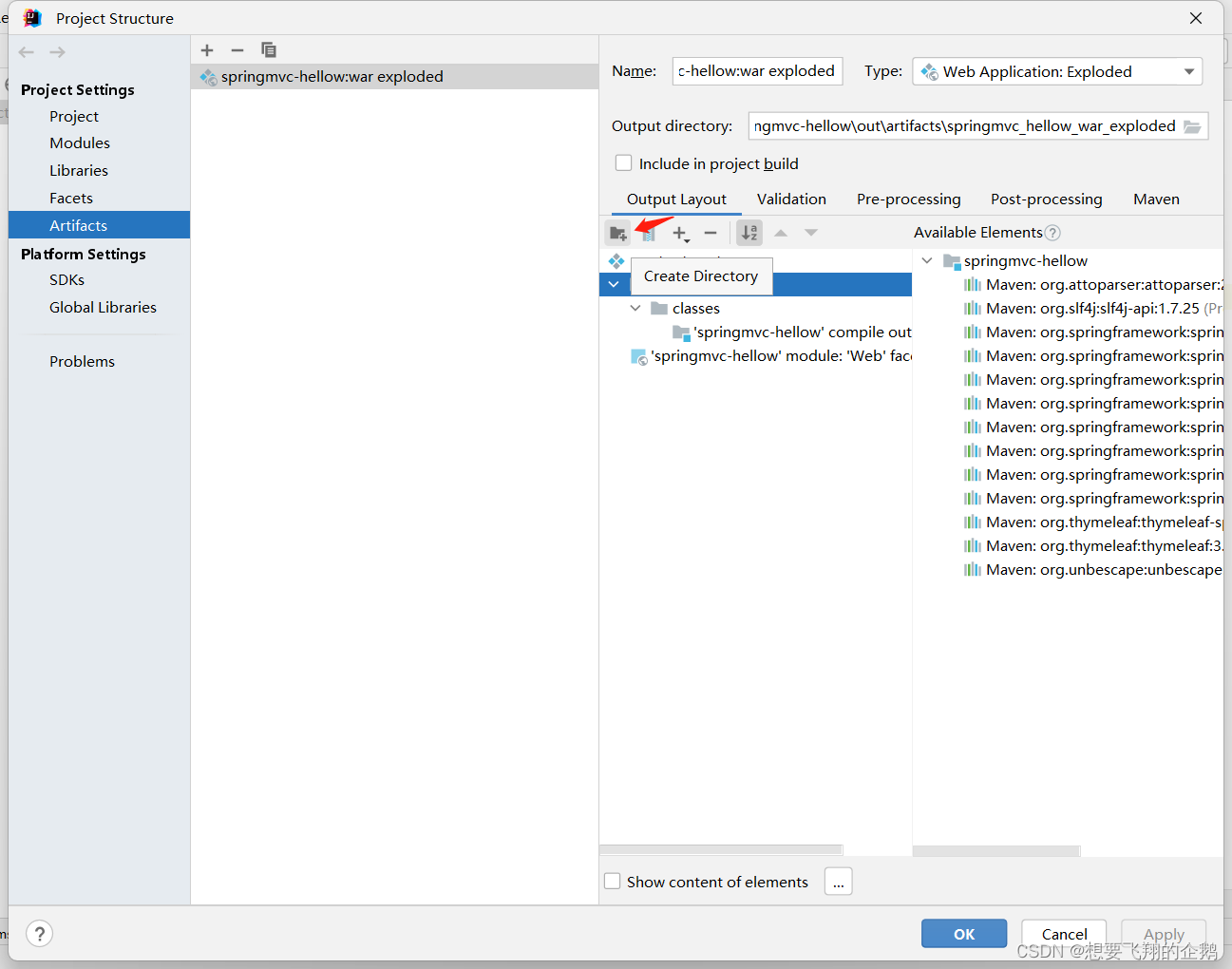The image size is (1232, 969).
Task: Select "'springmvc-hellow' compile out" label
Action: (803, 332)
